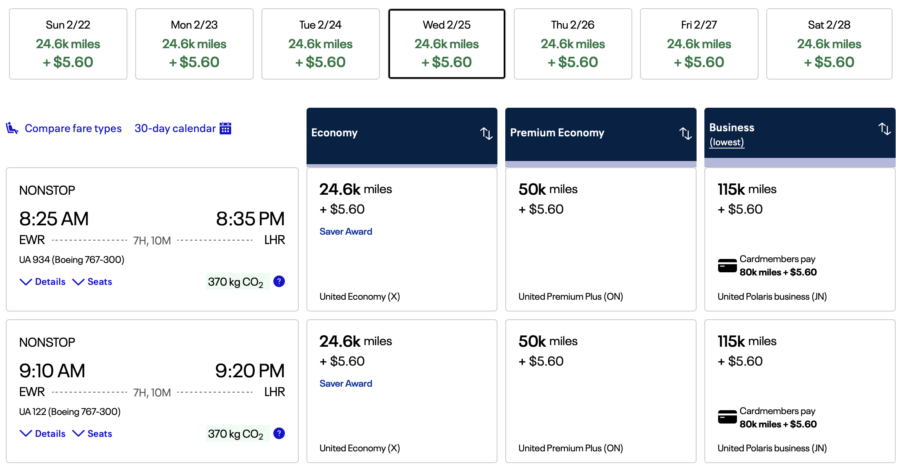Select Sun 2/22 date tab
Screen dimensions: 900x467
click(x=68, y=44)
